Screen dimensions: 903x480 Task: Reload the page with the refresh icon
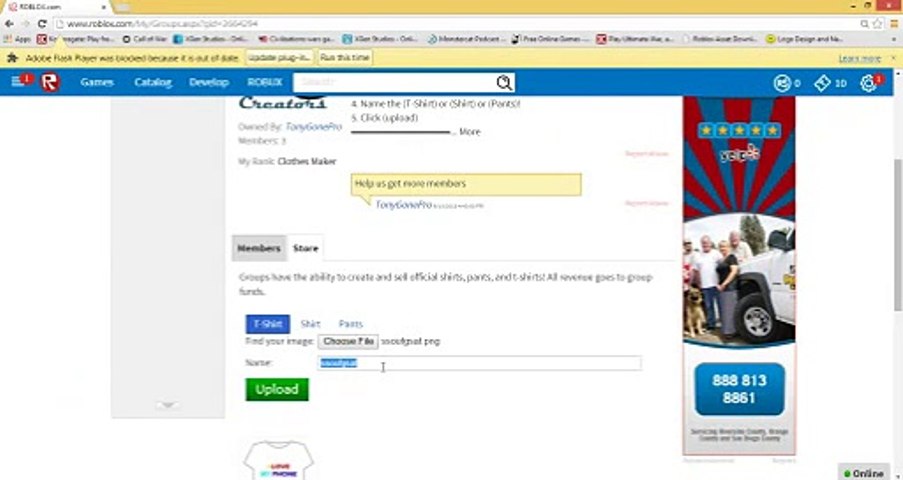[x=42, y=24]
